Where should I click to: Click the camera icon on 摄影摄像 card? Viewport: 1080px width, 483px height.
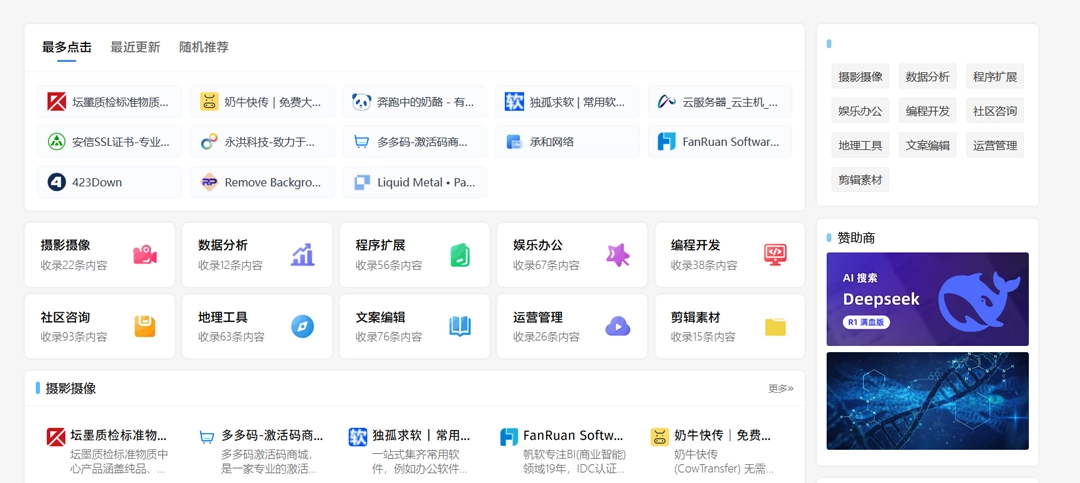(x=145, y=255)
